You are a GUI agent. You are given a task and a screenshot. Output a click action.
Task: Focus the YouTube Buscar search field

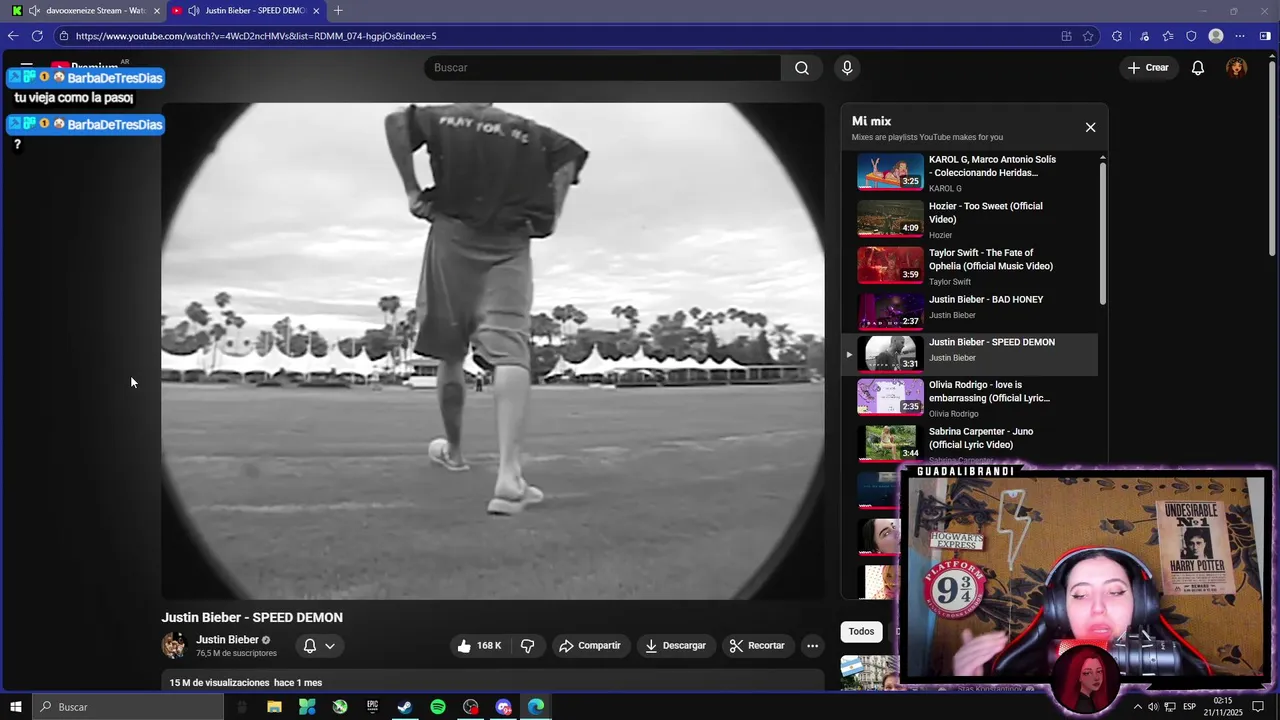[x=602, y=68]
